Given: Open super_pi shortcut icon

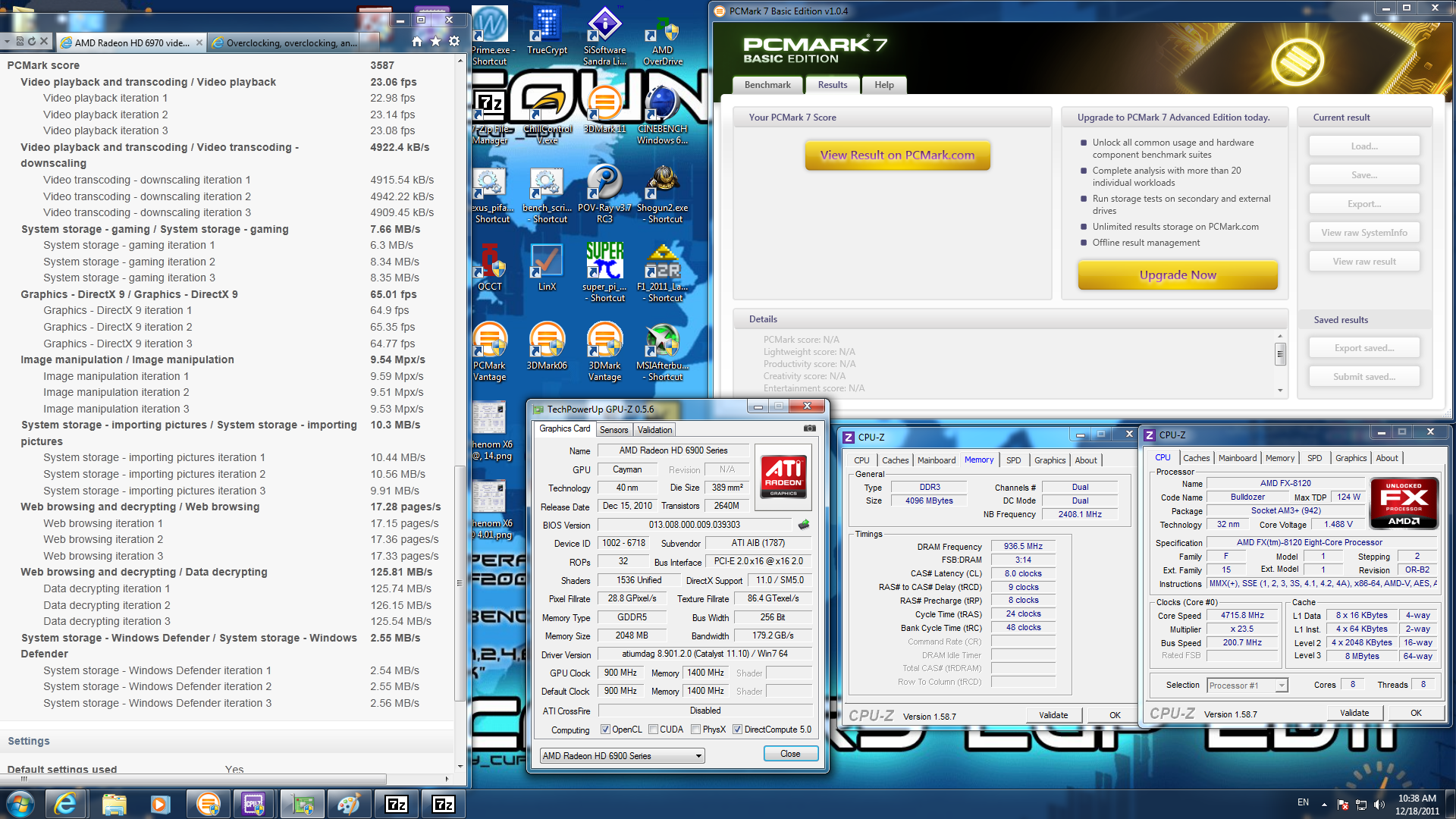Looking at the screenshot, I should tap(604, 271).
